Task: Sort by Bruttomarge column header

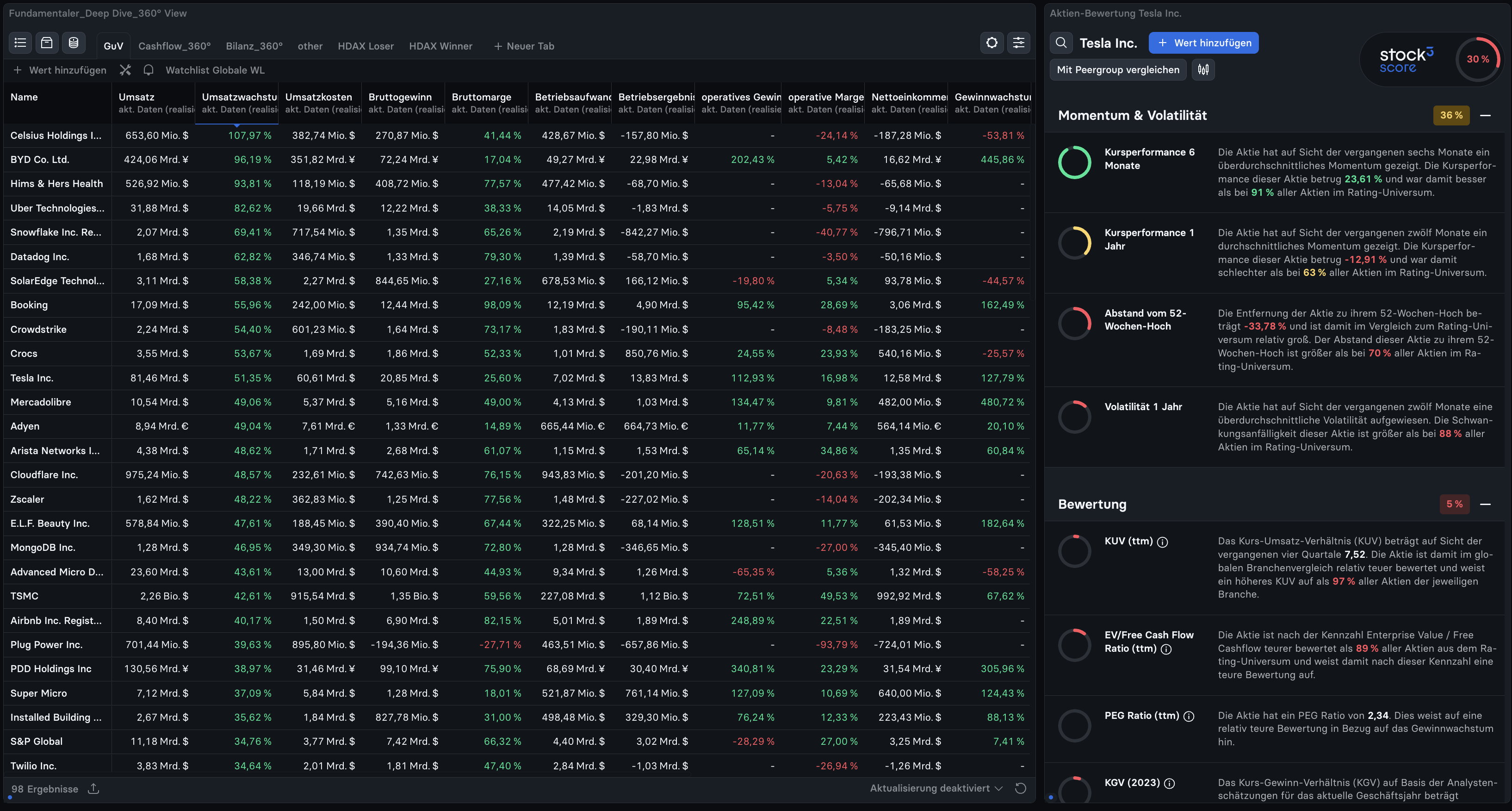Action: pyautogui.click(x=487, y=103)
